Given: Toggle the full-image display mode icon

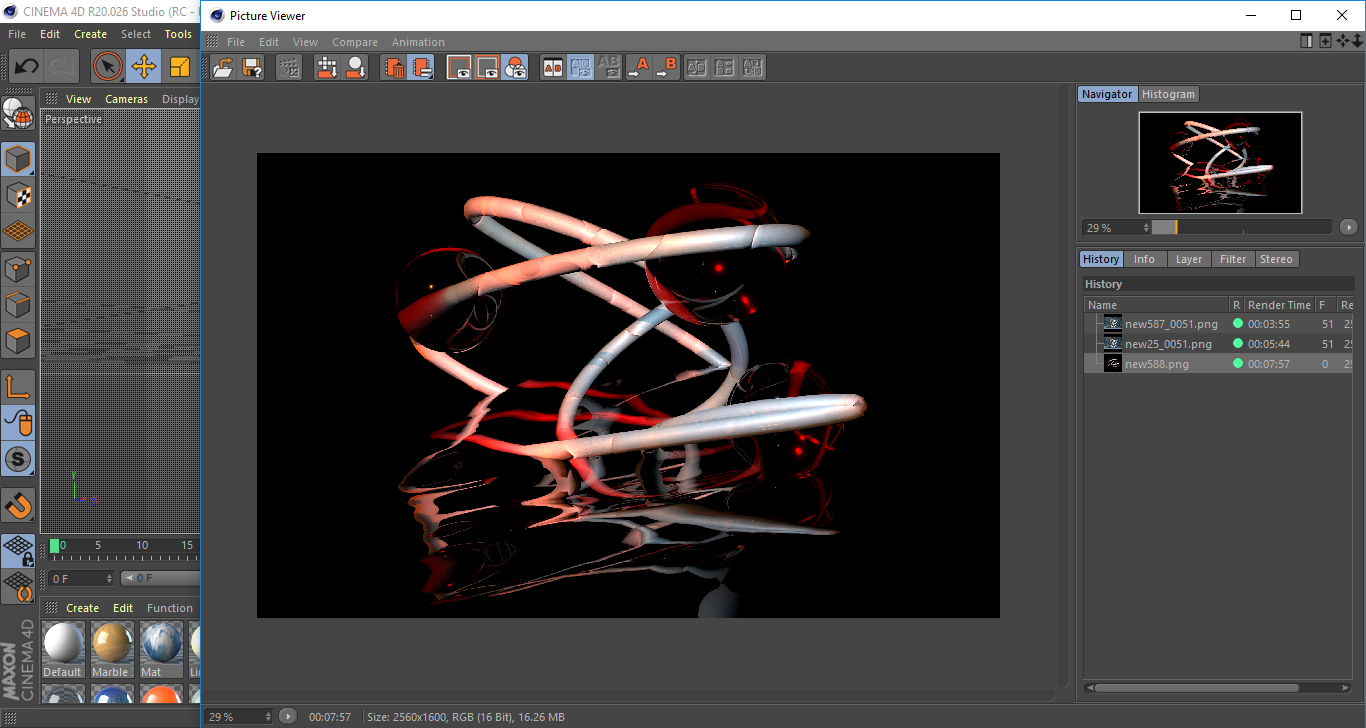Looking at the screenshot, I should tap(459, 68).
